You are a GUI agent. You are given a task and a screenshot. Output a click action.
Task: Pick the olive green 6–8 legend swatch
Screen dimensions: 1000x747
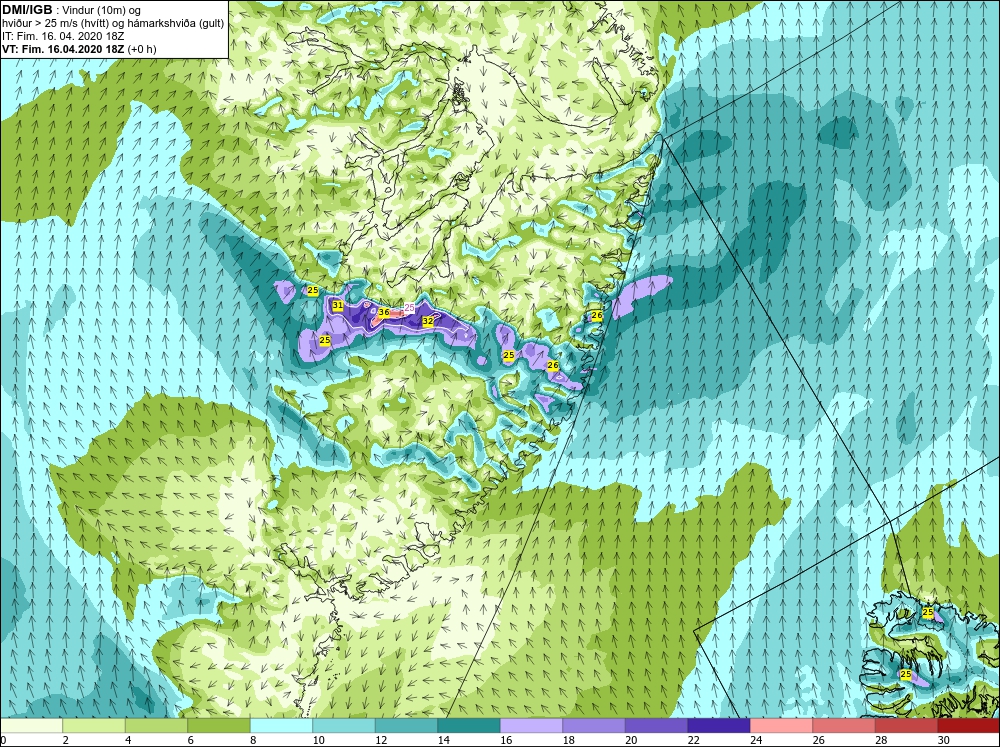pyautogui.click(x=219, y=725)
